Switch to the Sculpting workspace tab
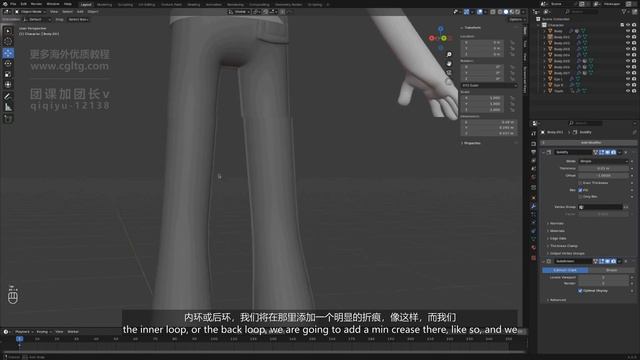The height and width of the screenshot is (360, 640). click(x=125, y=4)
